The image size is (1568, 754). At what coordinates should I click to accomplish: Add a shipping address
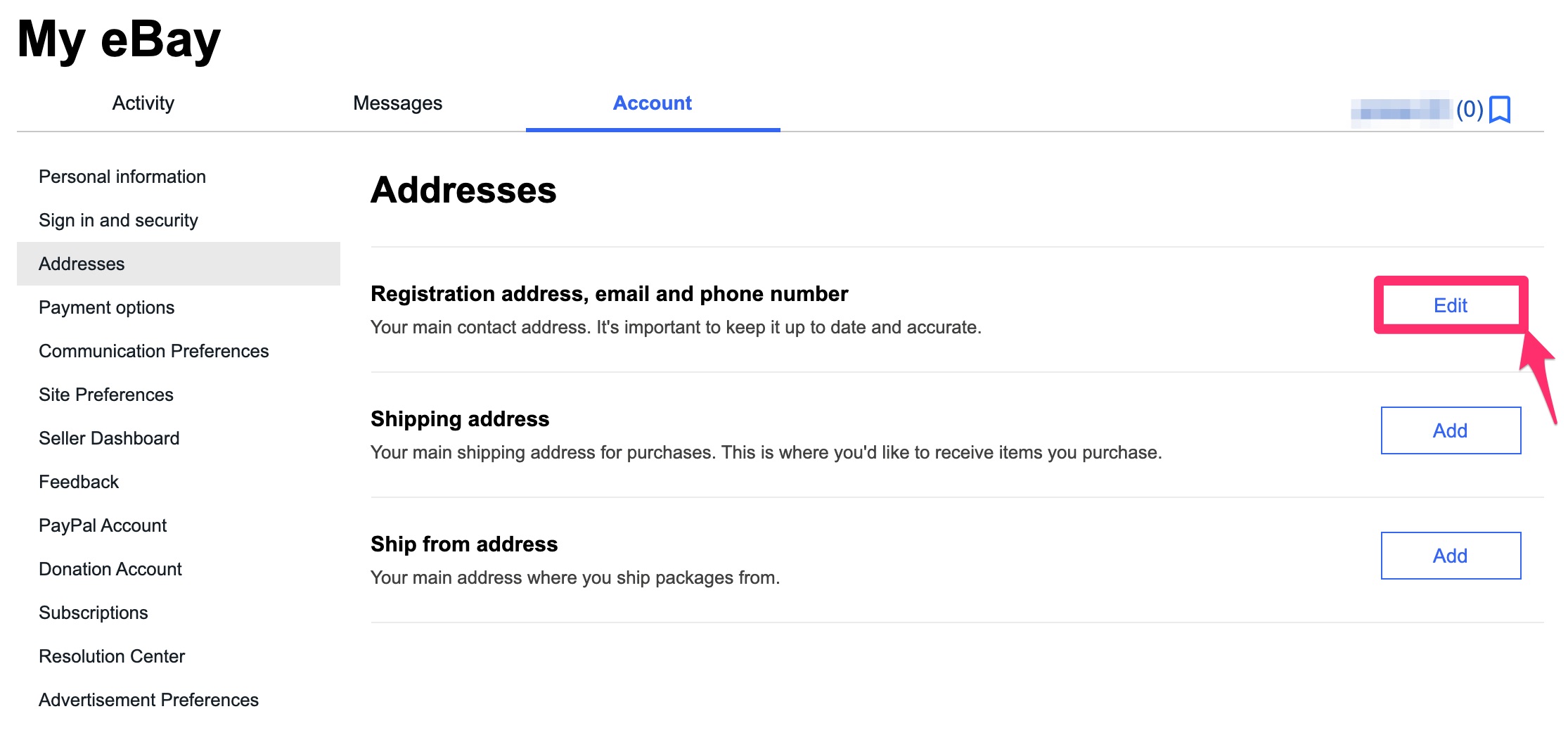[1451, 430]
